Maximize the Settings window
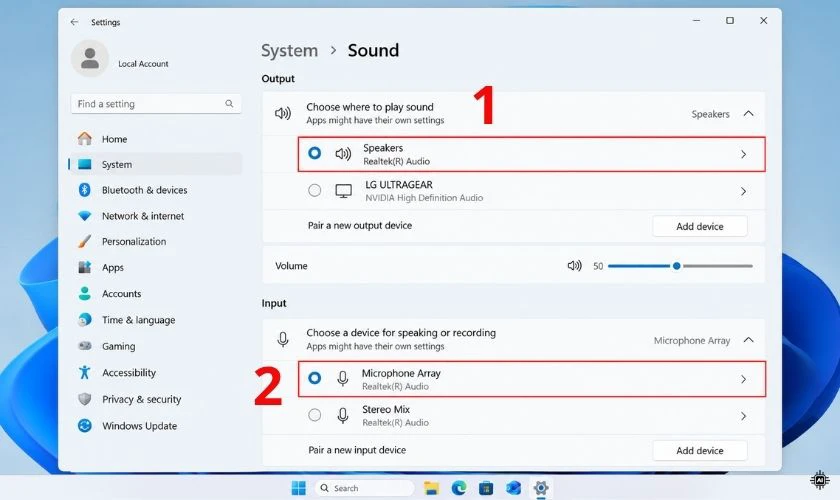 [x=730, y=20]
